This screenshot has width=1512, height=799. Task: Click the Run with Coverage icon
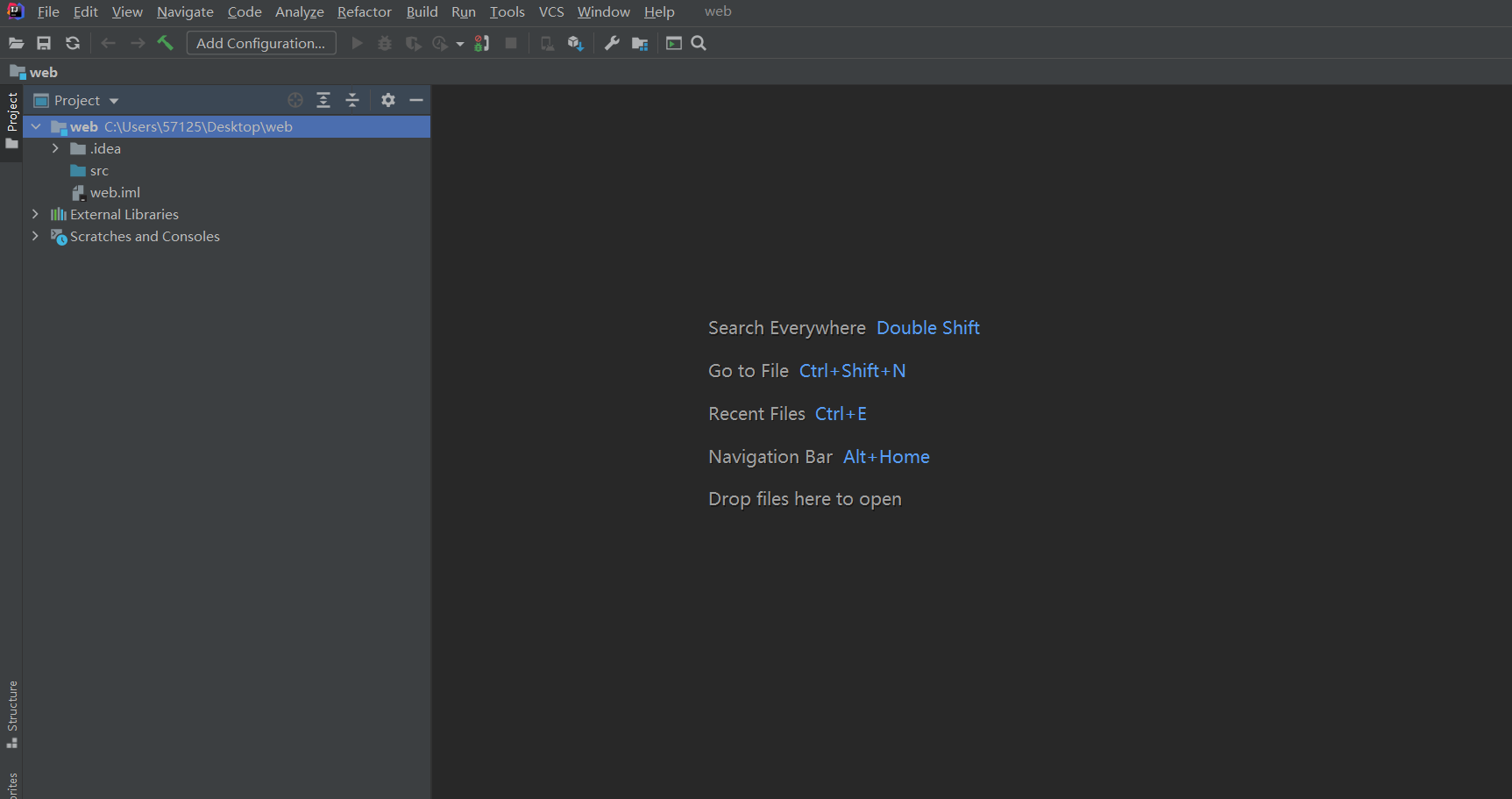[x=413, y=43]
